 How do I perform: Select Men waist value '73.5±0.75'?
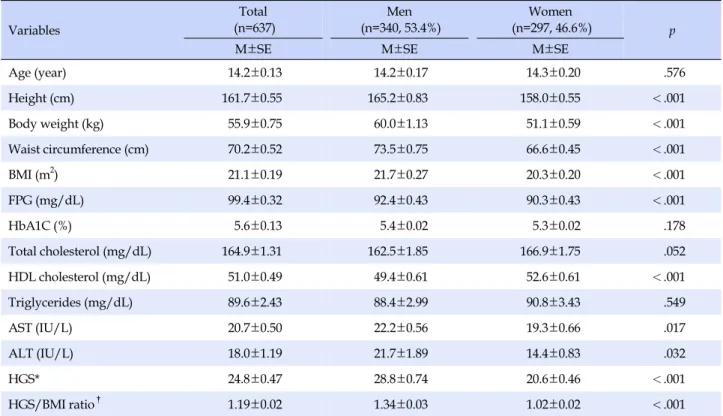point(401,149)
